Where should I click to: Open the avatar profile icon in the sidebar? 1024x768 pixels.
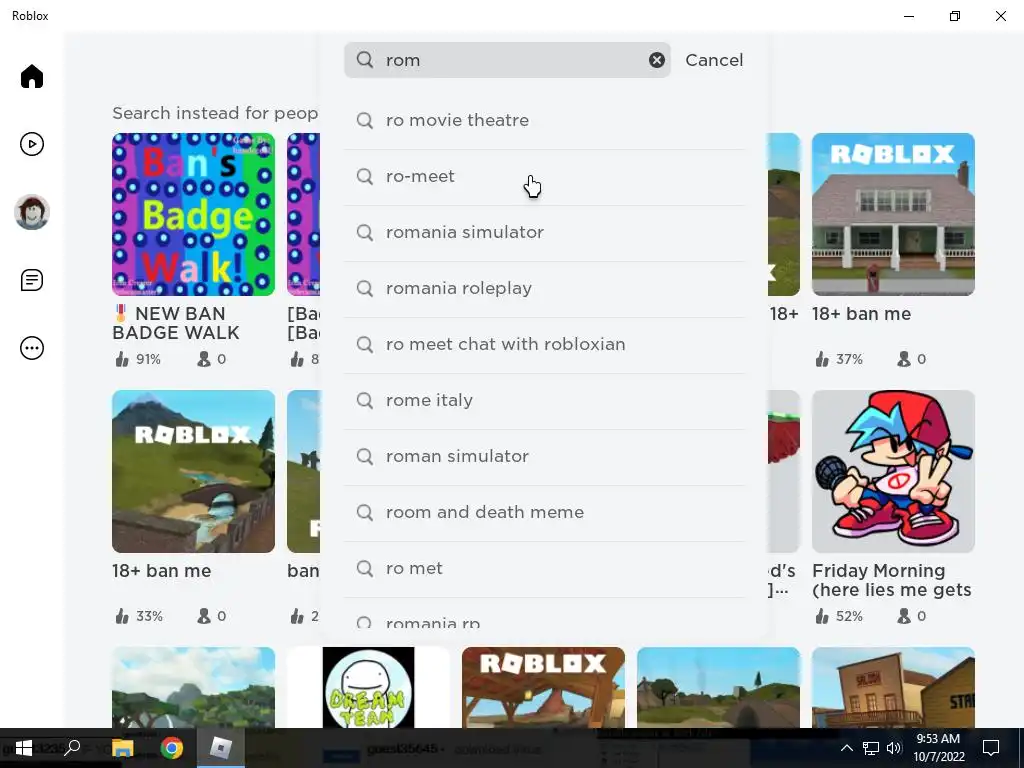pos(31,212)
